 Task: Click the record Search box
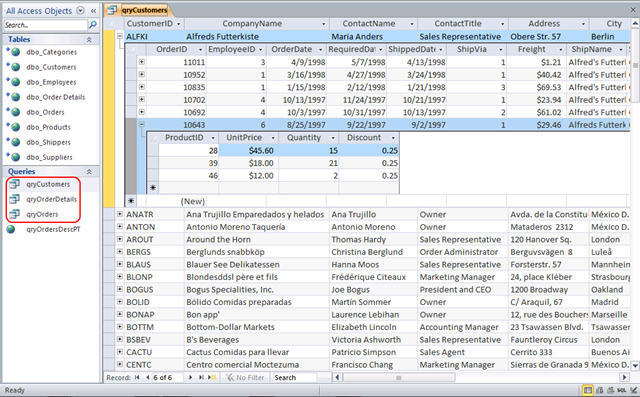tap(295, 378)
